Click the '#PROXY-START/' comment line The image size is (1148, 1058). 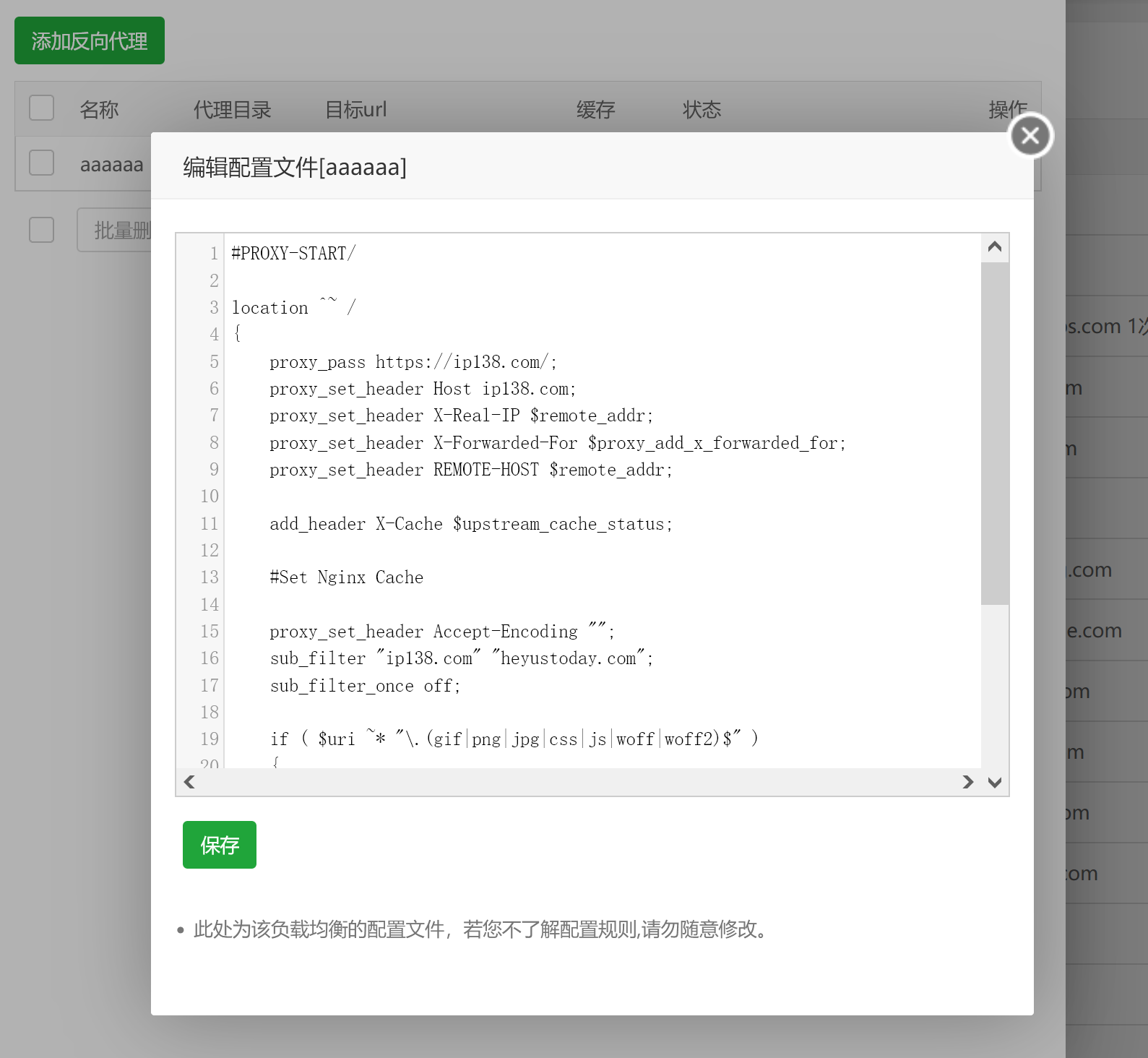[293, 254]
